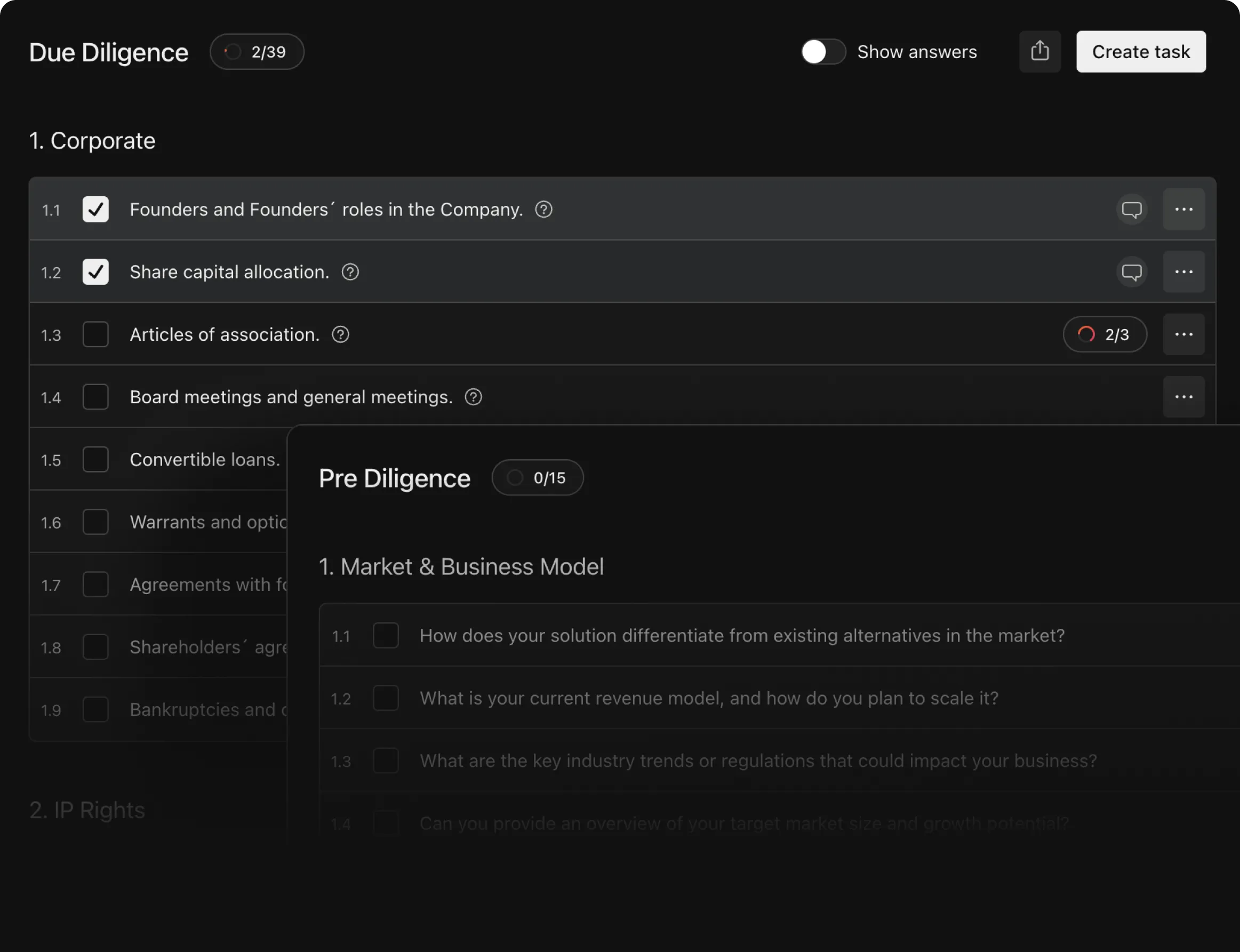Click help icon beside Share capital allocation
This screenshot has width=1240, height=952.
pos(350,272)
